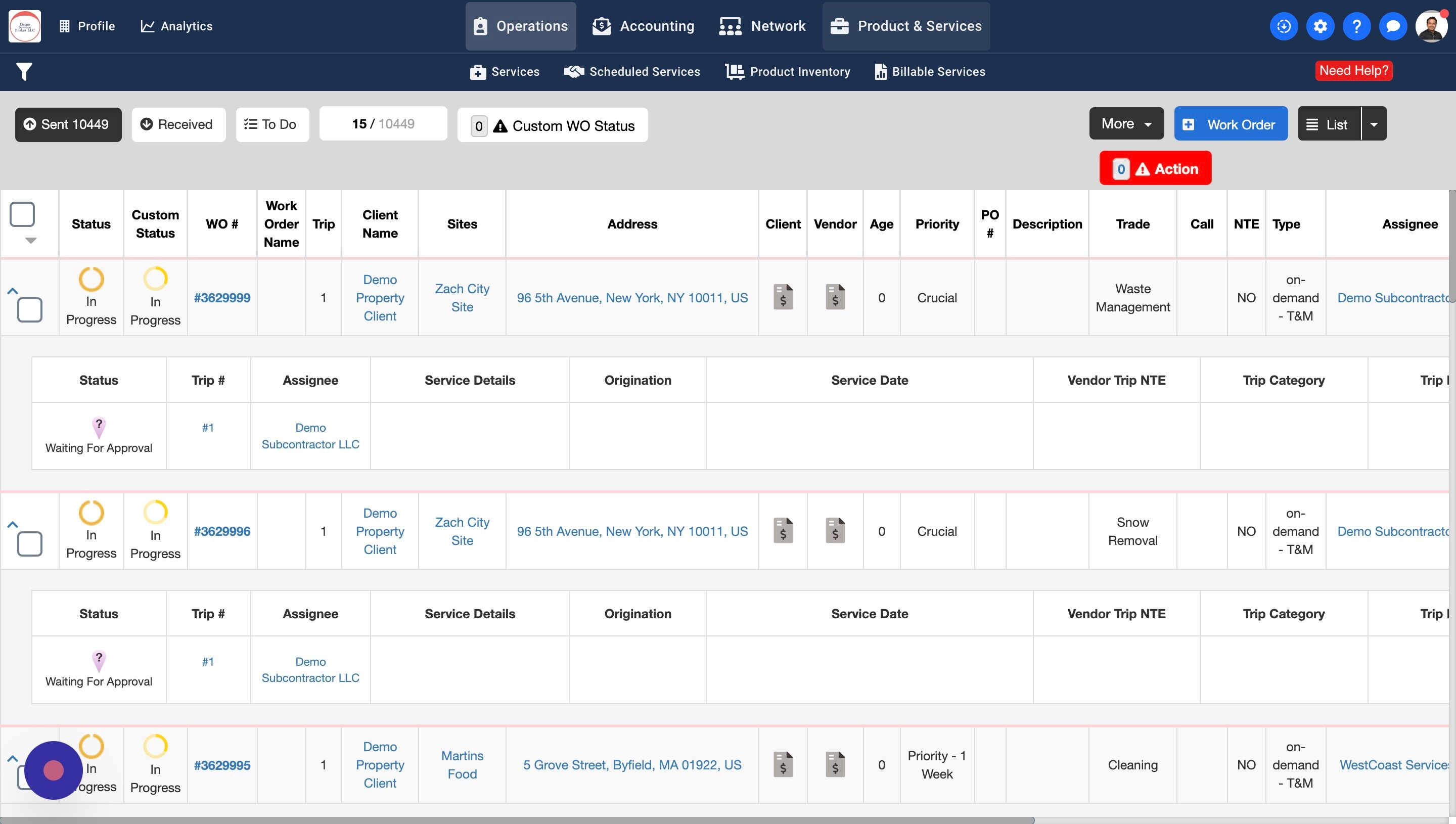
Task: Open the chat bubble icon
Action: [1393, 26]
